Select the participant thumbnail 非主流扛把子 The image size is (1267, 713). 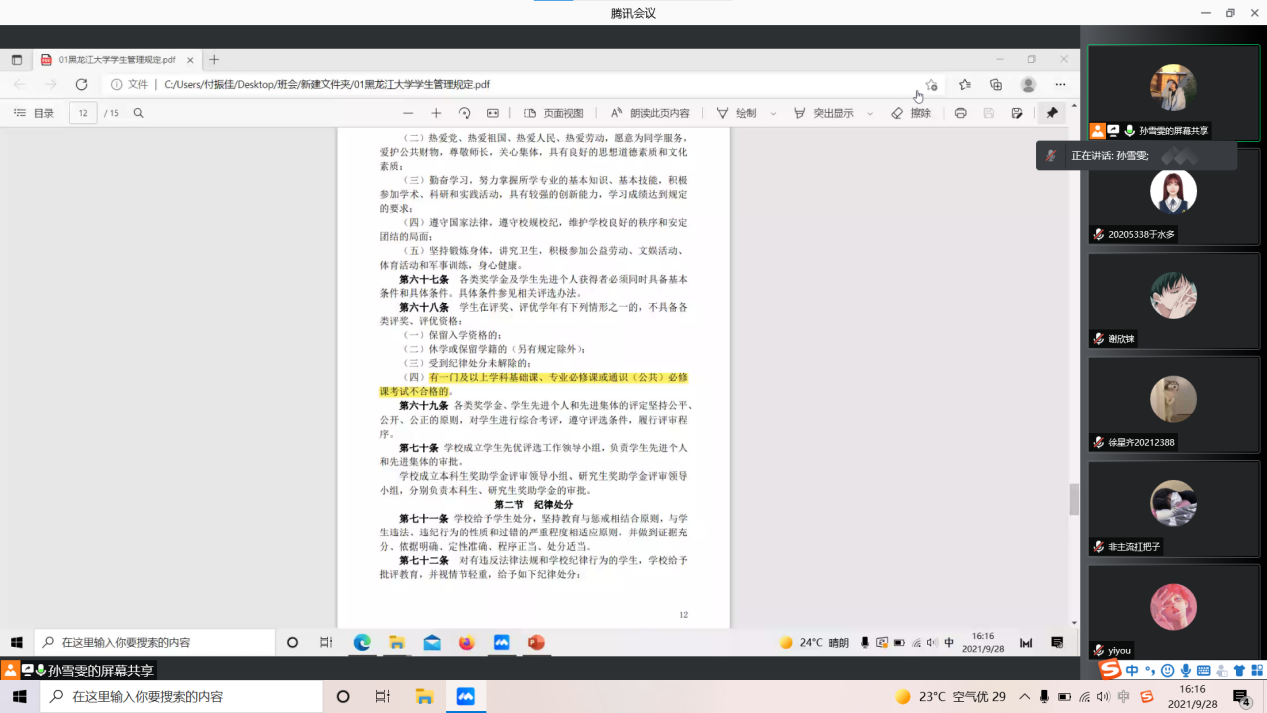pyautogui.click(x=1174, y=509)
